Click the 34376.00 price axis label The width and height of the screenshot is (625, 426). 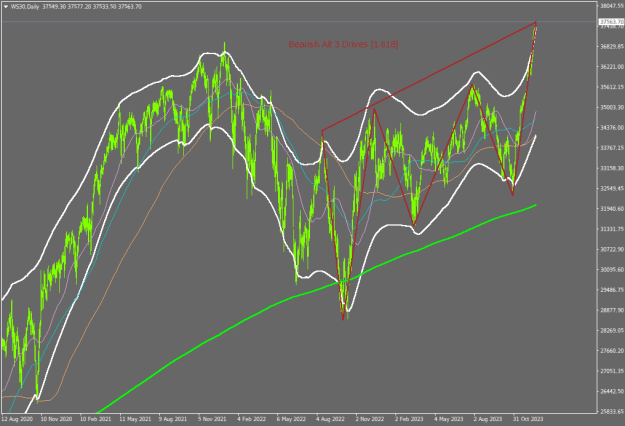coord(612,128)
